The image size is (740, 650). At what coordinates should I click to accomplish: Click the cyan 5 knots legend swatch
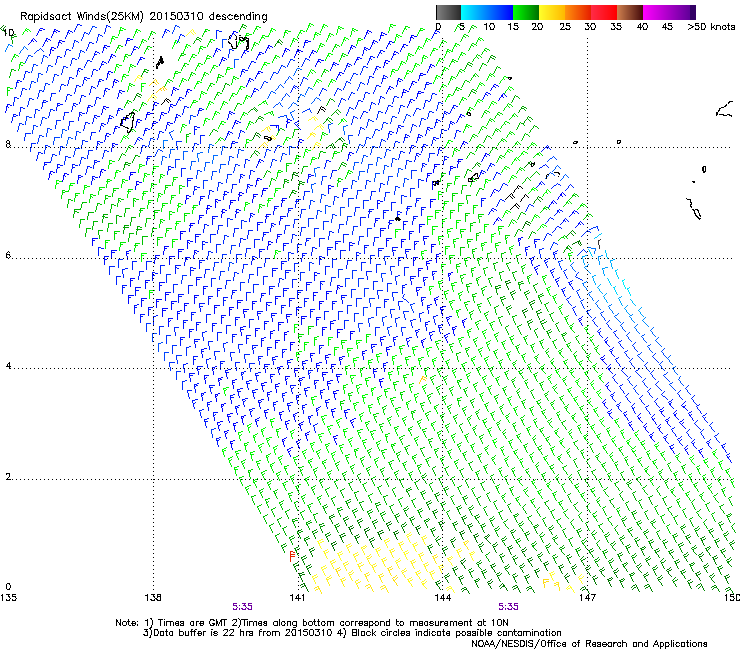(x=474, y=12)
